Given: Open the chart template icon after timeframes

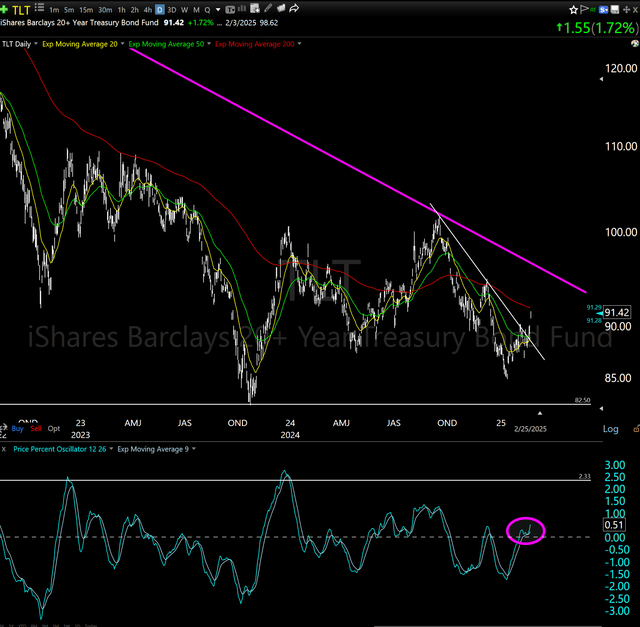Looking at the screenshot, I should (230, 9).
